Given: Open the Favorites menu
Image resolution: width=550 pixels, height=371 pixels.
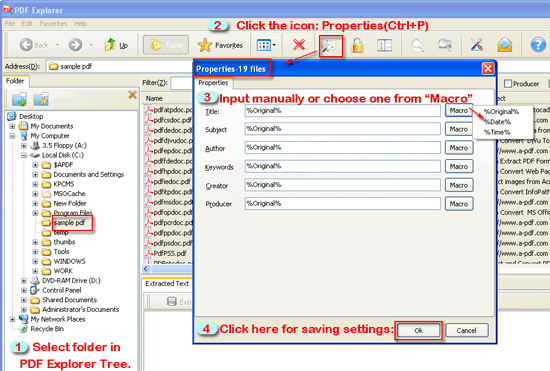Looking at the screenshot, I should click(x=53, y=23).
